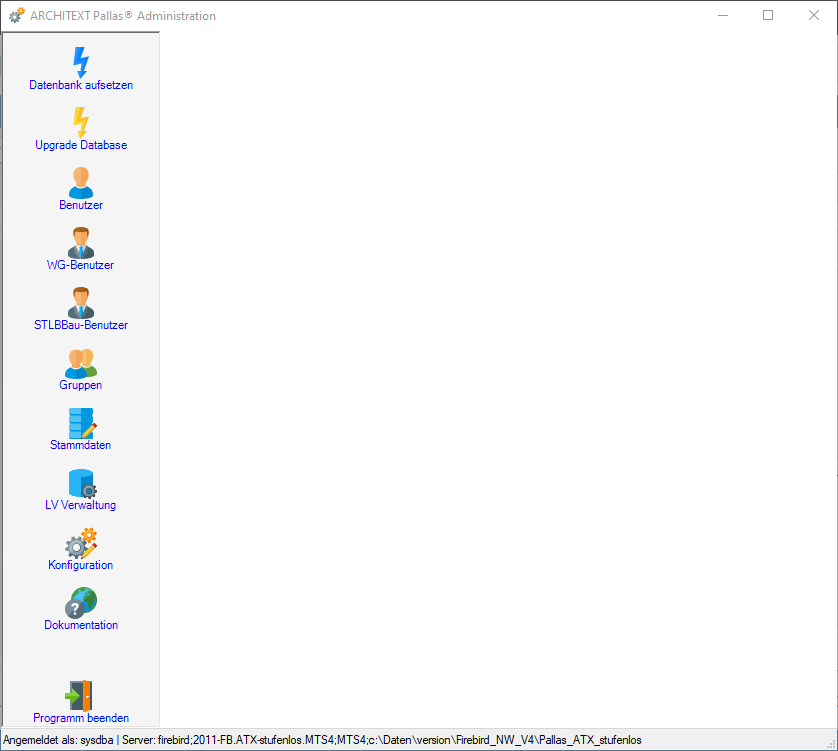The image size is (838, 751).
Task: Click the Programm beenden label
Action: coord(81,718)
